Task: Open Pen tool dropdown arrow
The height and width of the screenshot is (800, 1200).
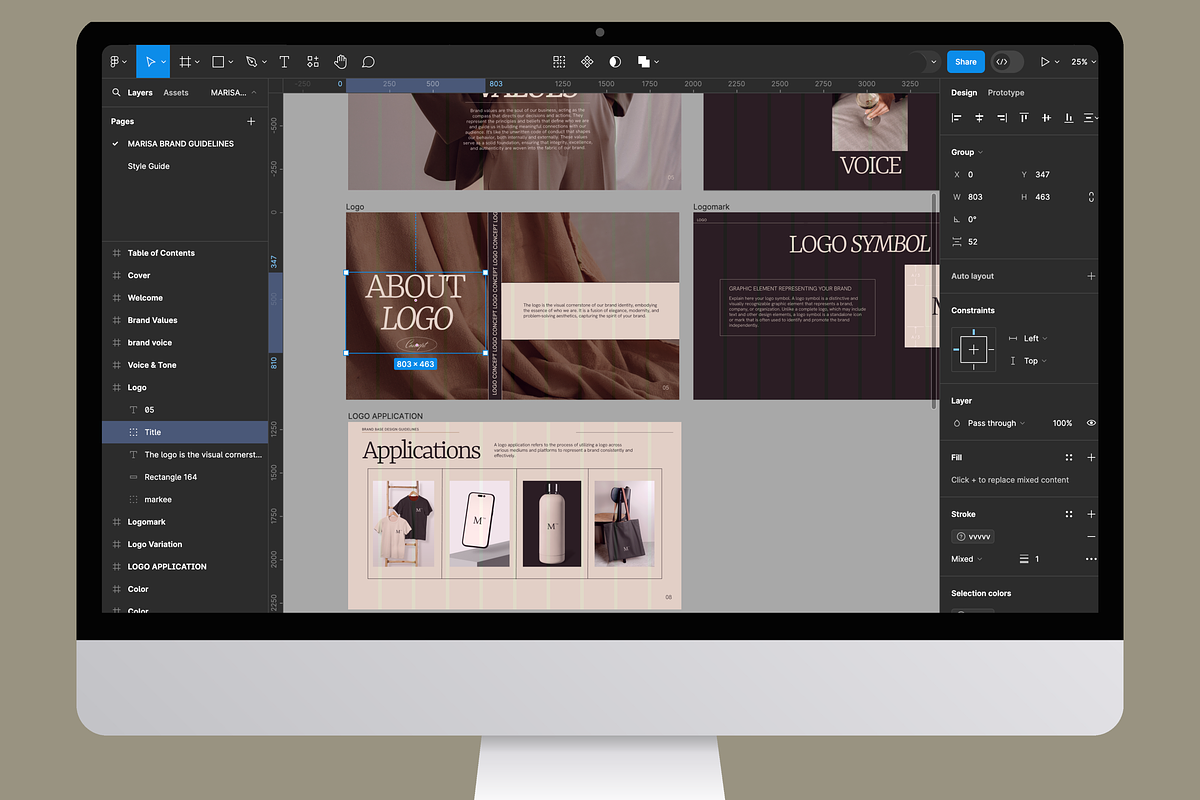Action: pos(263,62)
